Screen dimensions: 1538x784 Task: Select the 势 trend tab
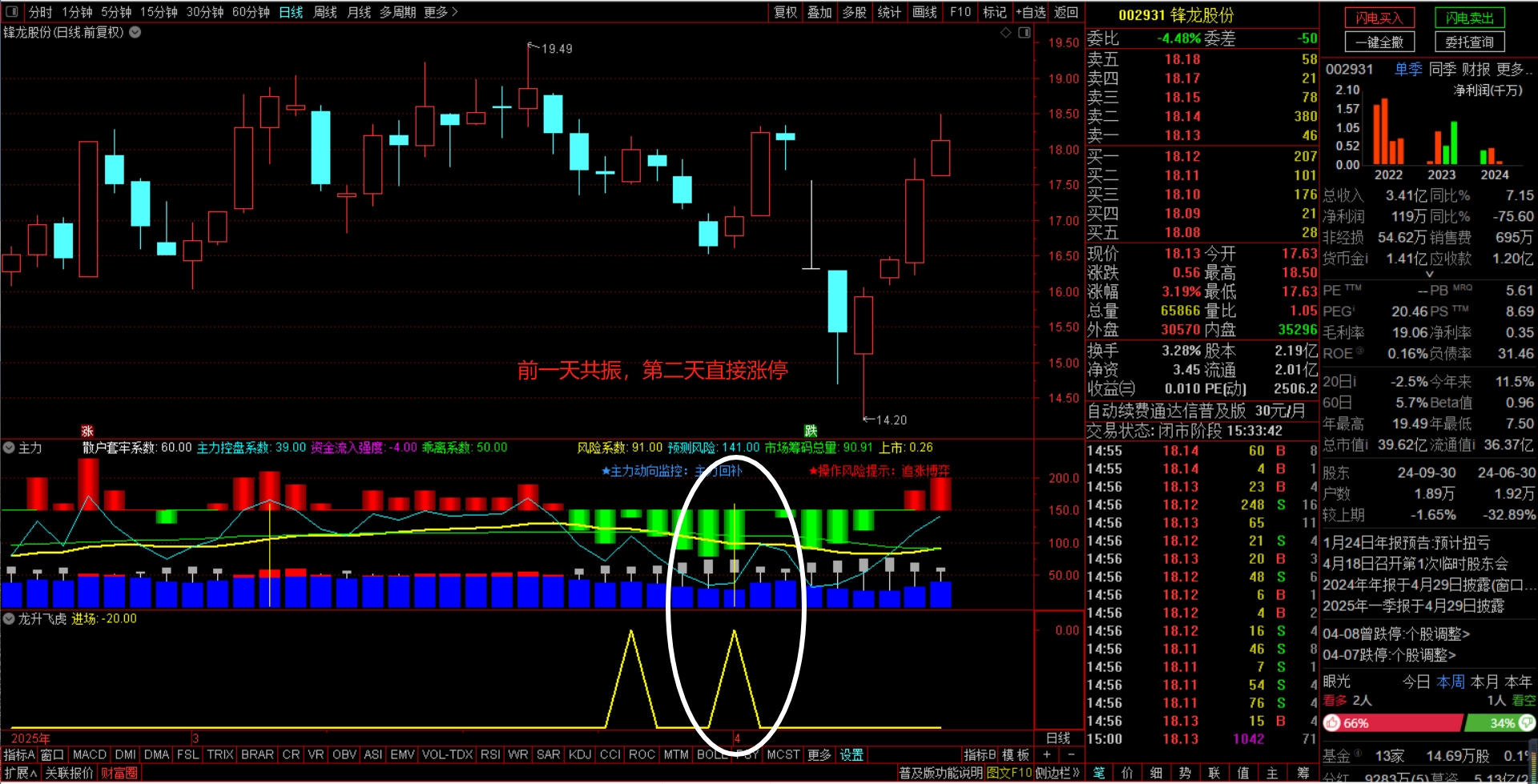1185,774
